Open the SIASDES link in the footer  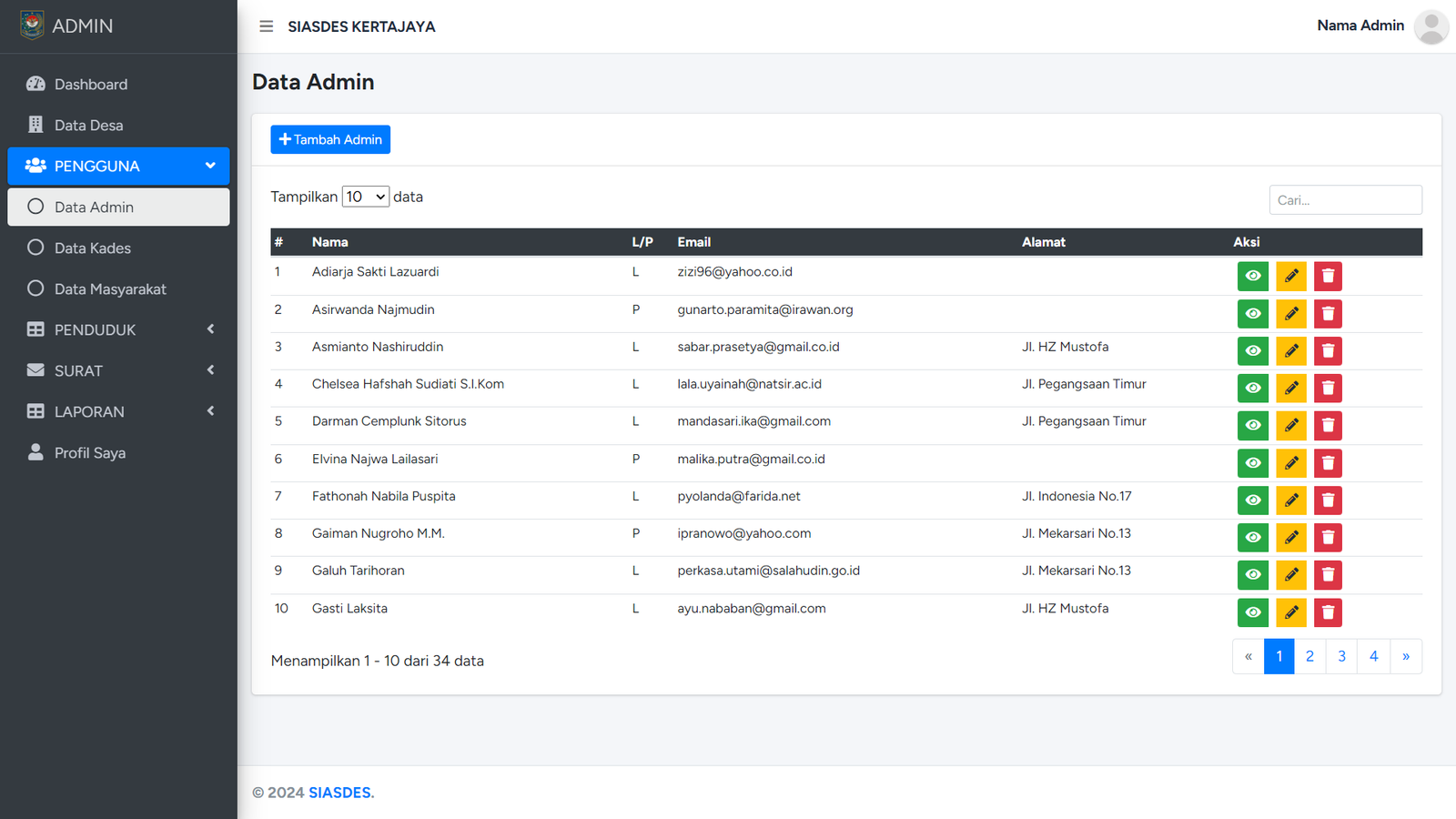[x=340, y=793]
